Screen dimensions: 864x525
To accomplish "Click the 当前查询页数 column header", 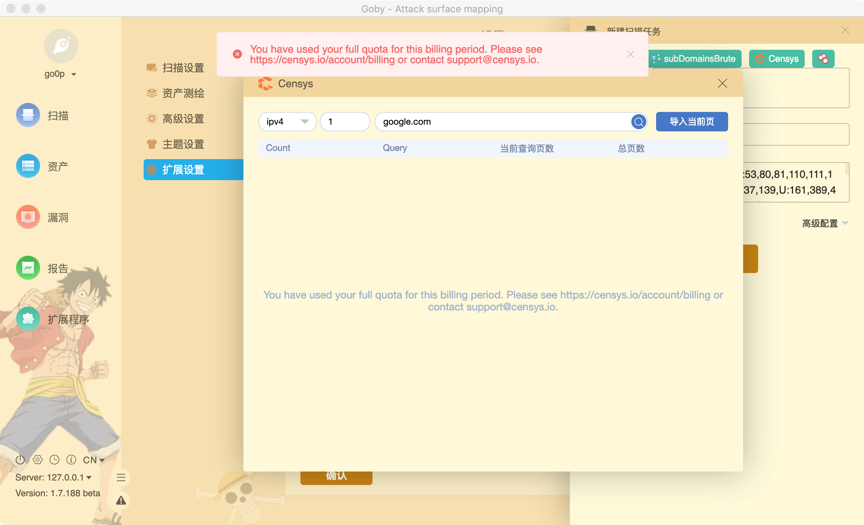I will click(x=527, y=148).
